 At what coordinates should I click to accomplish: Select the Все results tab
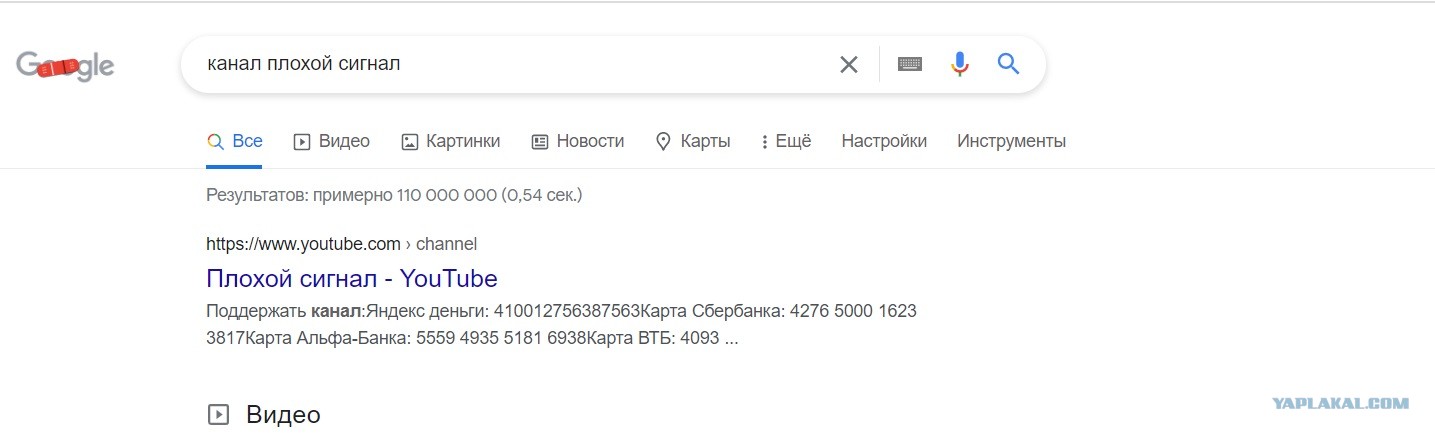pyautogui.click(x=234, y=141)
